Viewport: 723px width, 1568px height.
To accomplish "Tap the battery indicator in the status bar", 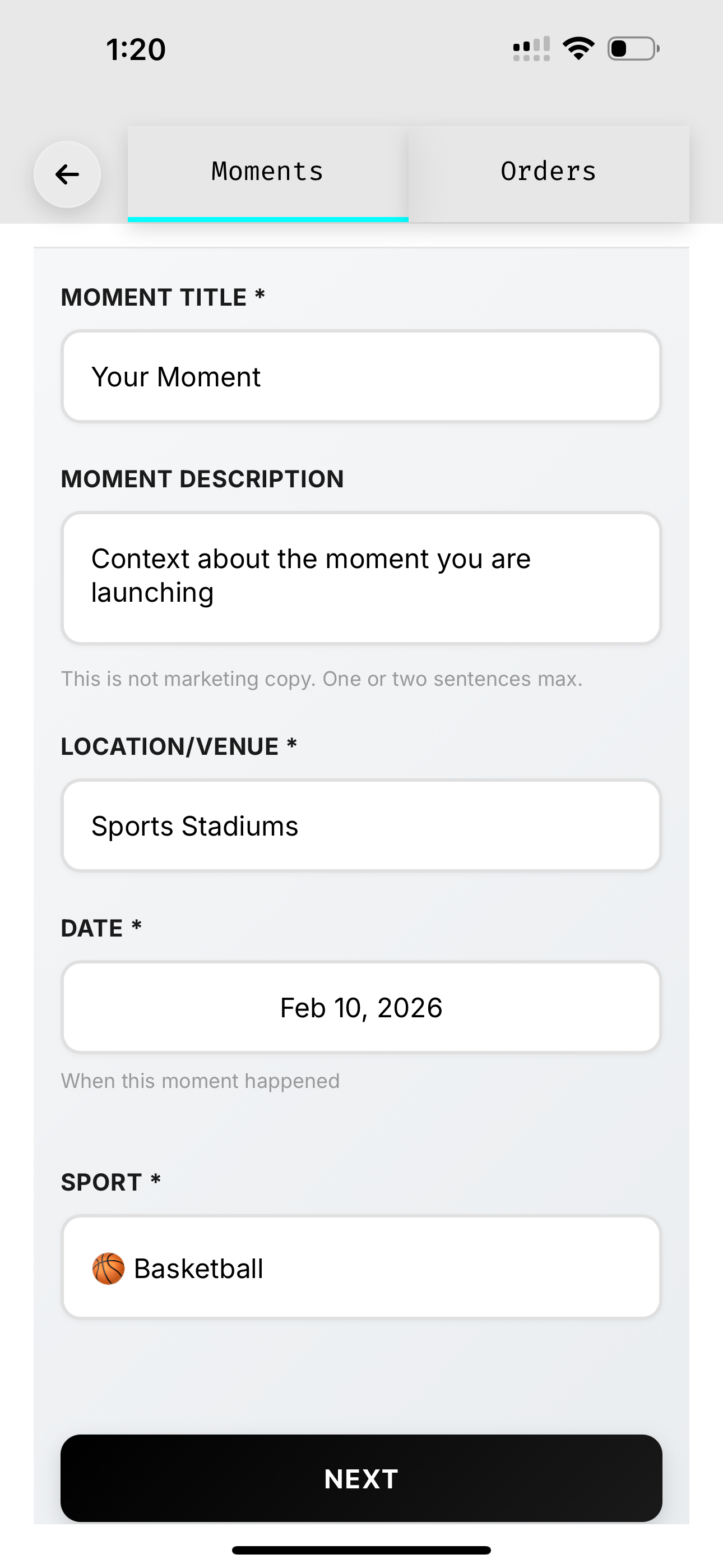I will pyautogui.click(x=631, y=49).
